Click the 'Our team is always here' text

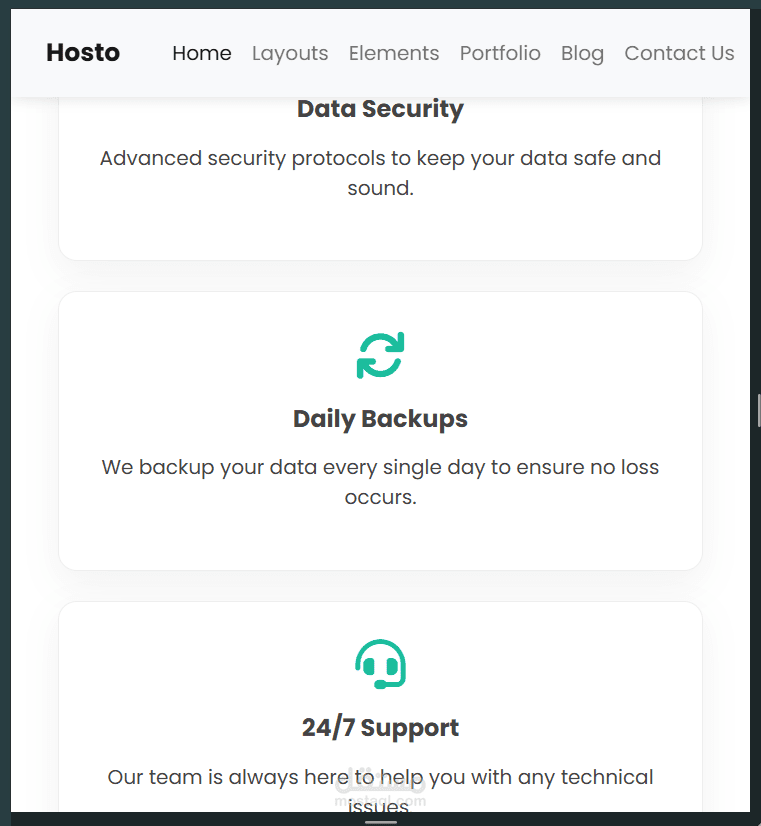(x=380, y=777)
